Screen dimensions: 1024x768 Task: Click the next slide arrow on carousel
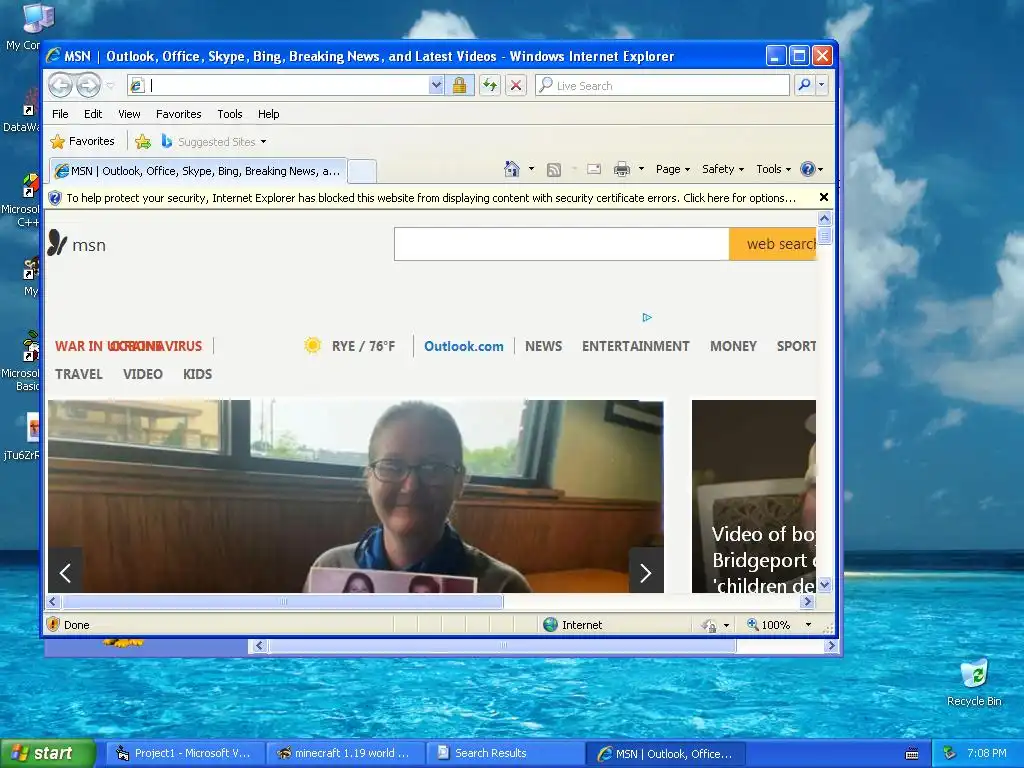point(646,573)
